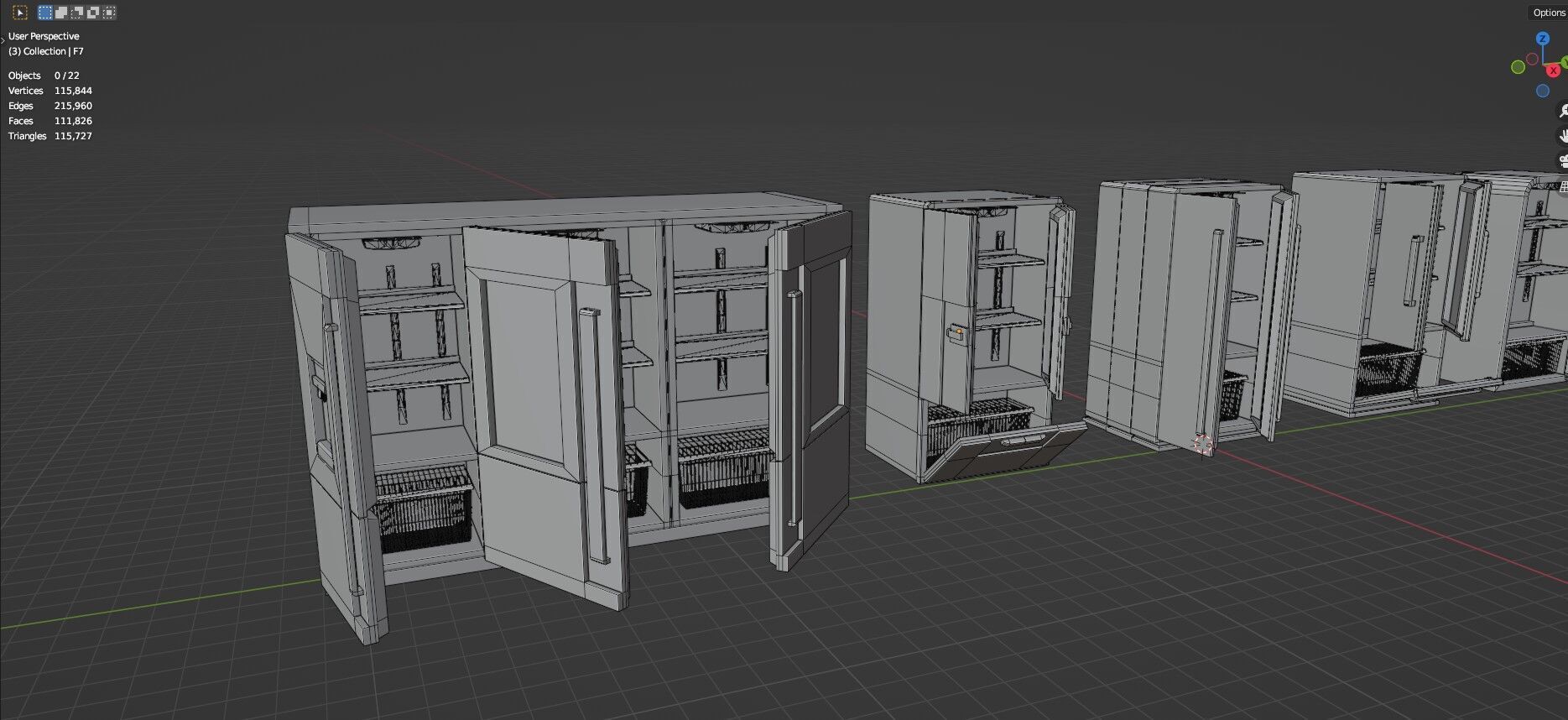Click the zoom view magnifier icon

(1563, 110)
